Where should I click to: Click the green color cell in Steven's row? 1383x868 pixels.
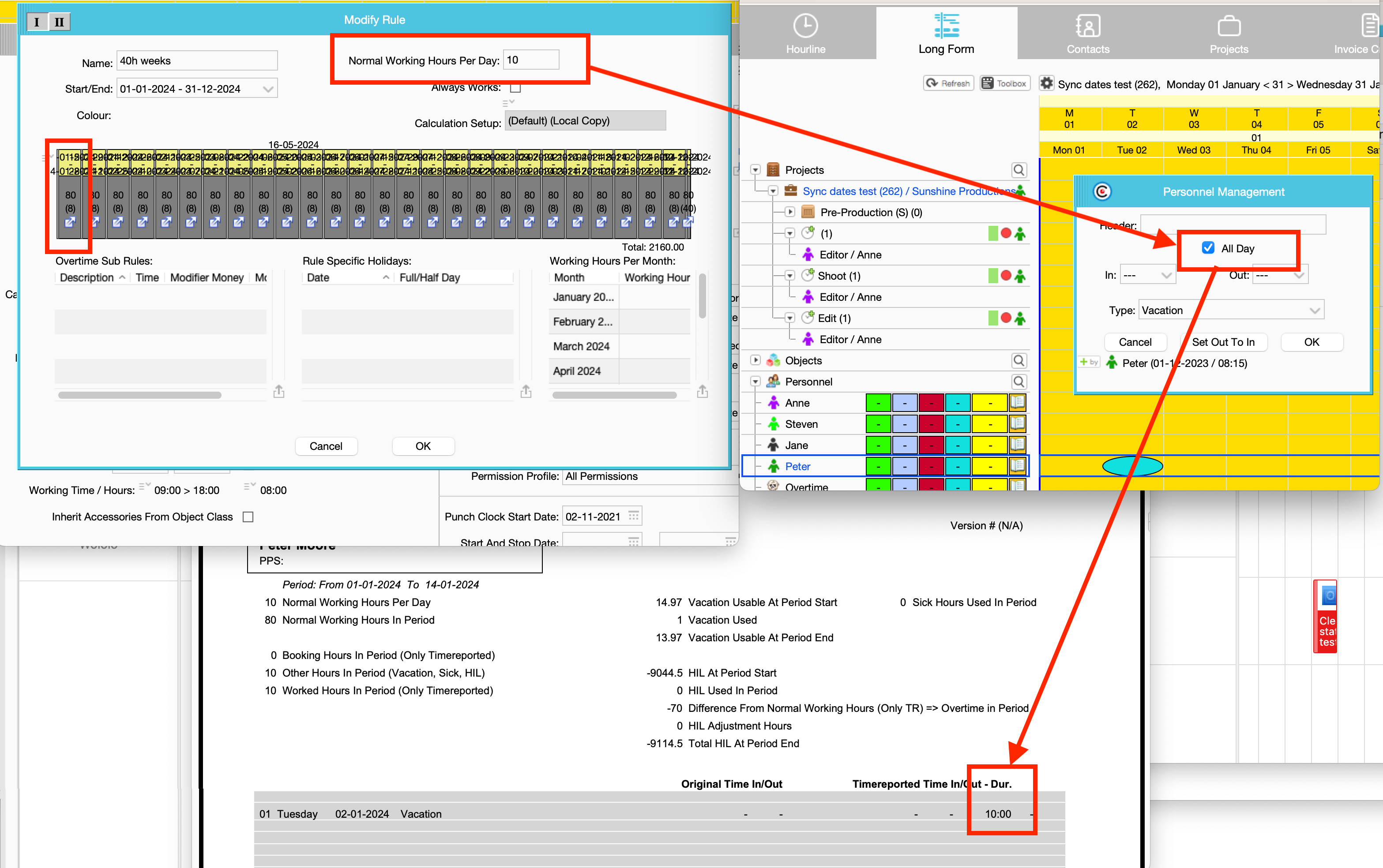pyautogui.click(x=878, y=424)
